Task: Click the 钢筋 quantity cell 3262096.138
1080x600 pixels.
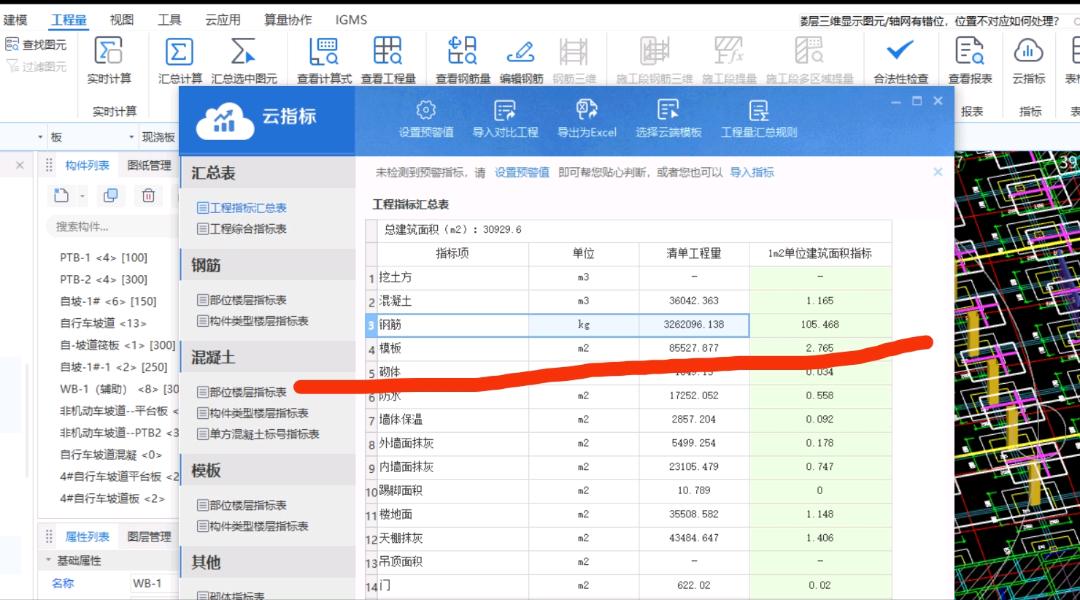Action: [694, 324]
